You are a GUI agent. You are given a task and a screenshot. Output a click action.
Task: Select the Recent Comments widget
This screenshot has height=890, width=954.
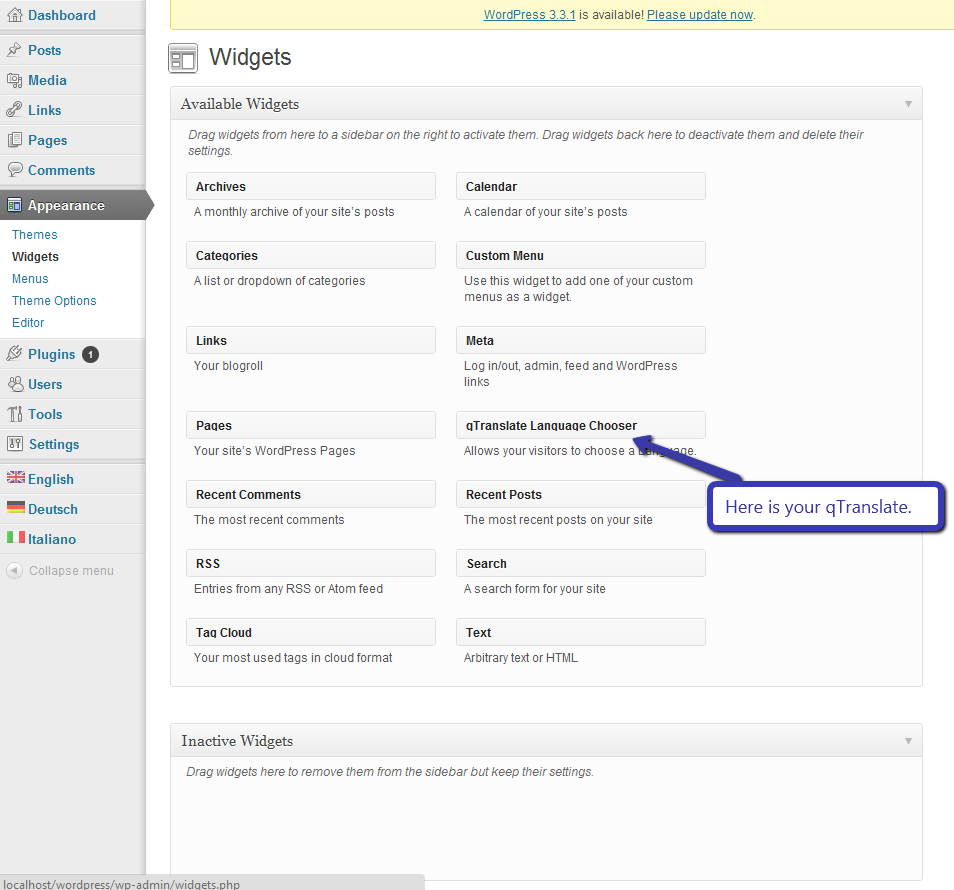coord(311,494)
